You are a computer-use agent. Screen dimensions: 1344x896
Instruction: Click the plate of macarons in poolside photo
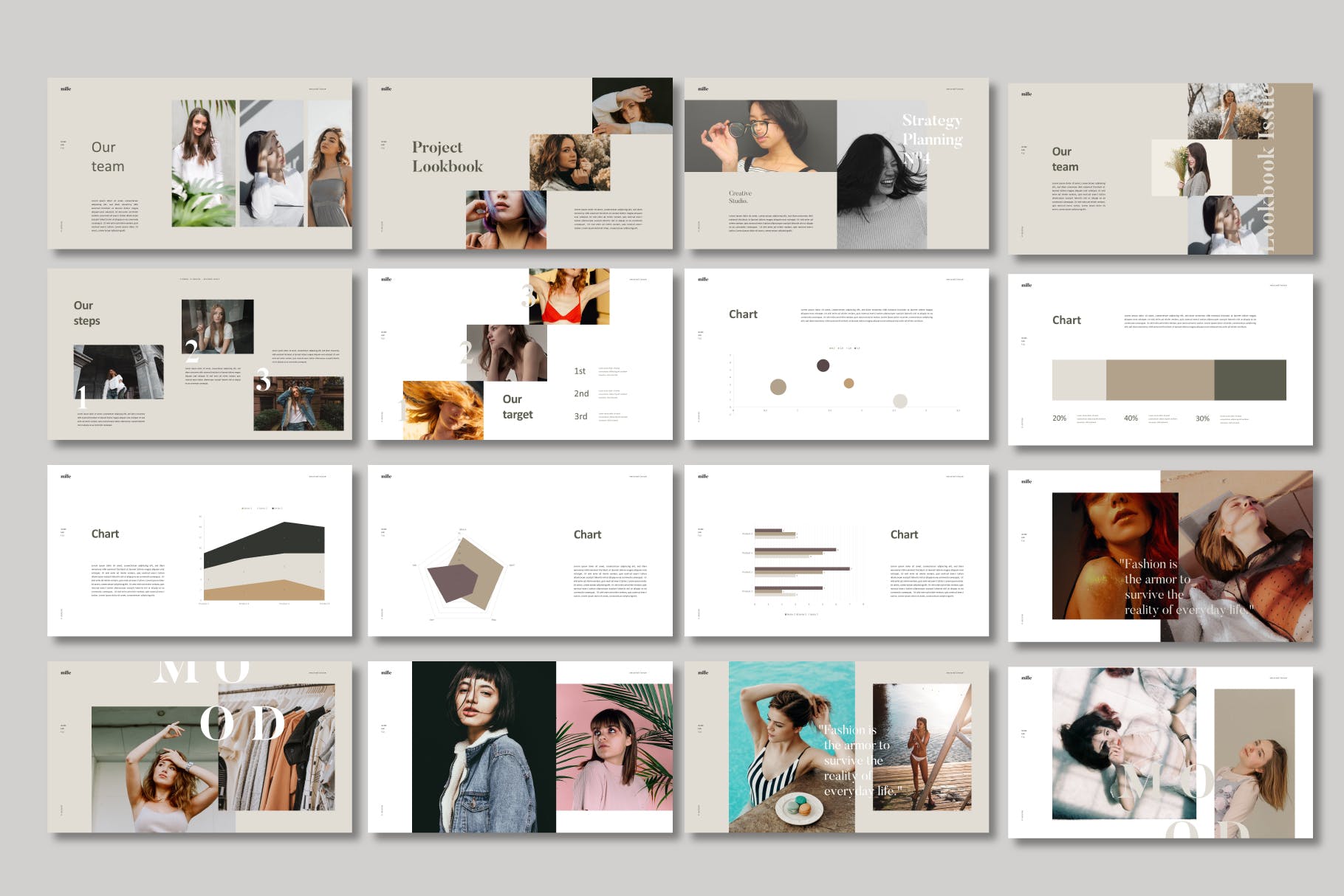point(800,807)
